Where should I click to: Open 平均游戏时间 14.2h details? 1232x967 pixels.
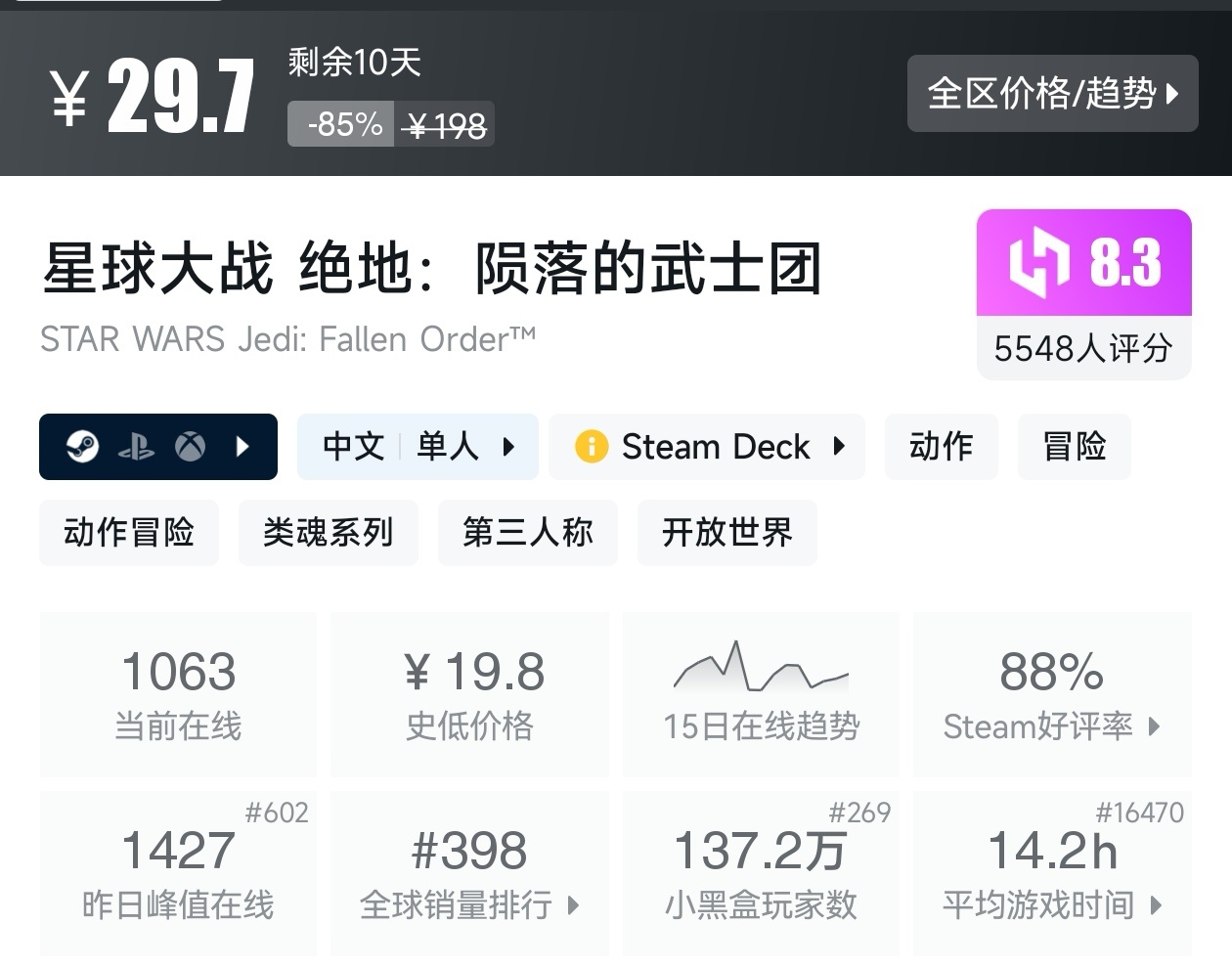(x=1052, y=873)
